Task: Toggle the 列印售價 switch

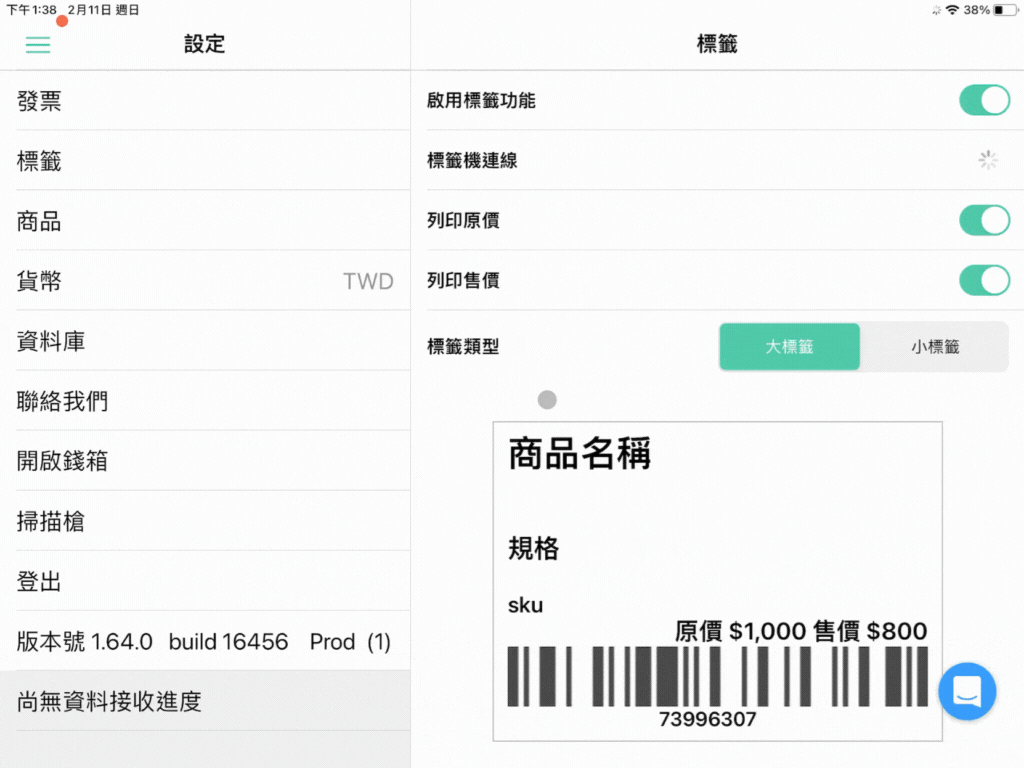Action: pyautogui.click(x=984, y=280)
